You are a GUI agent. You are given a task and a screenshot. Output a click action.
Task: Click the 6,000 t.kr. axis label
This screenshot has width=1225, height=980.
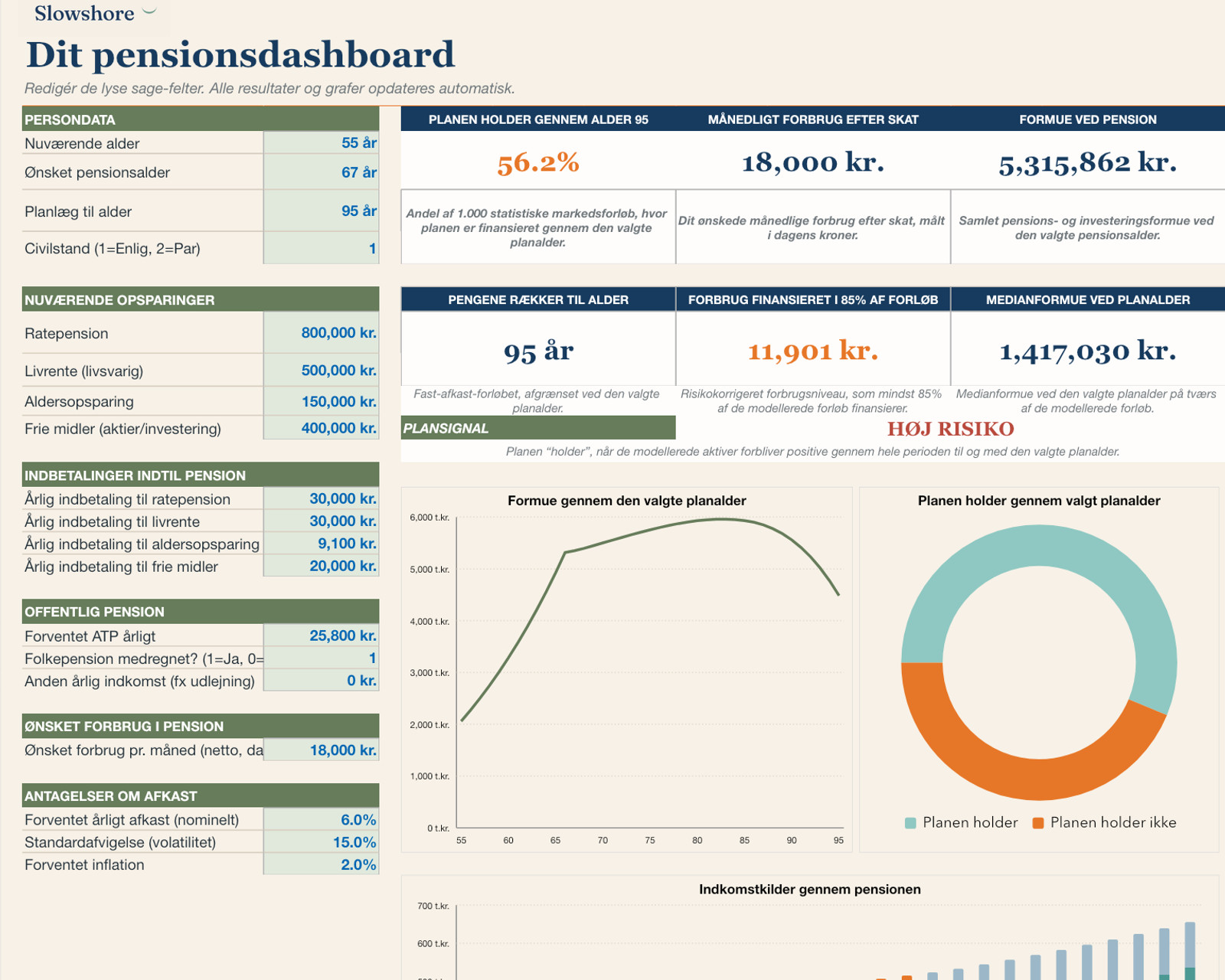point(430,518)
